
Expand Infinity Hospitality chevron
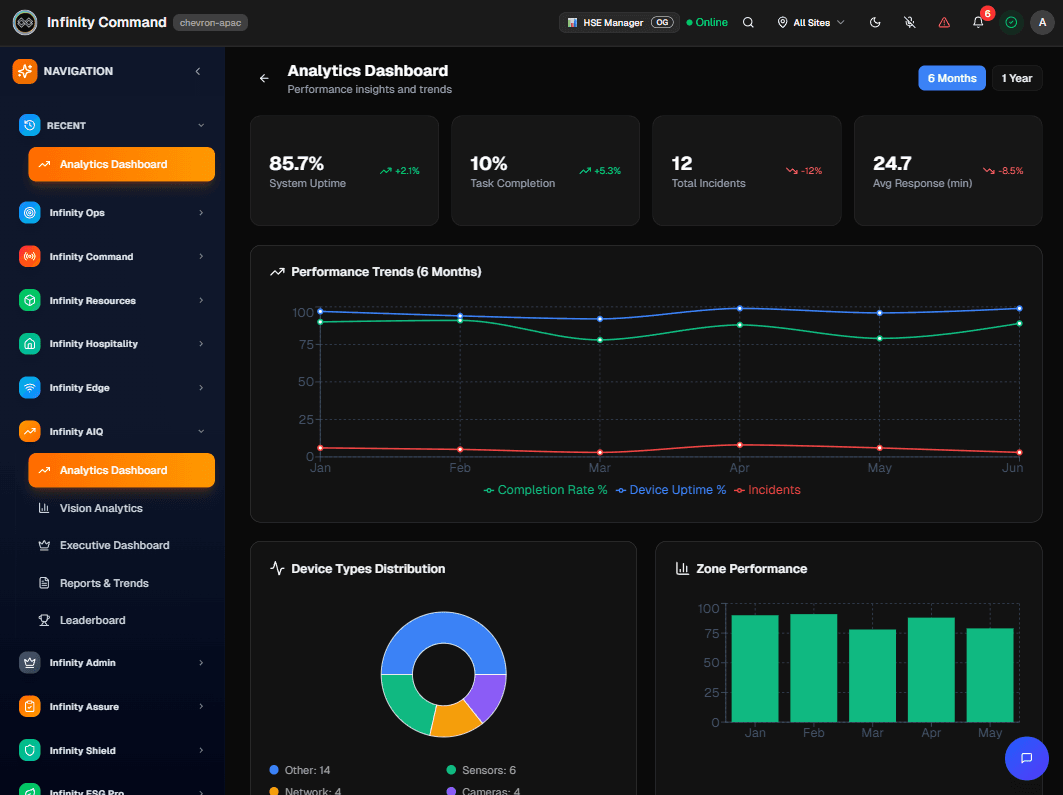(x=201, y=344)
